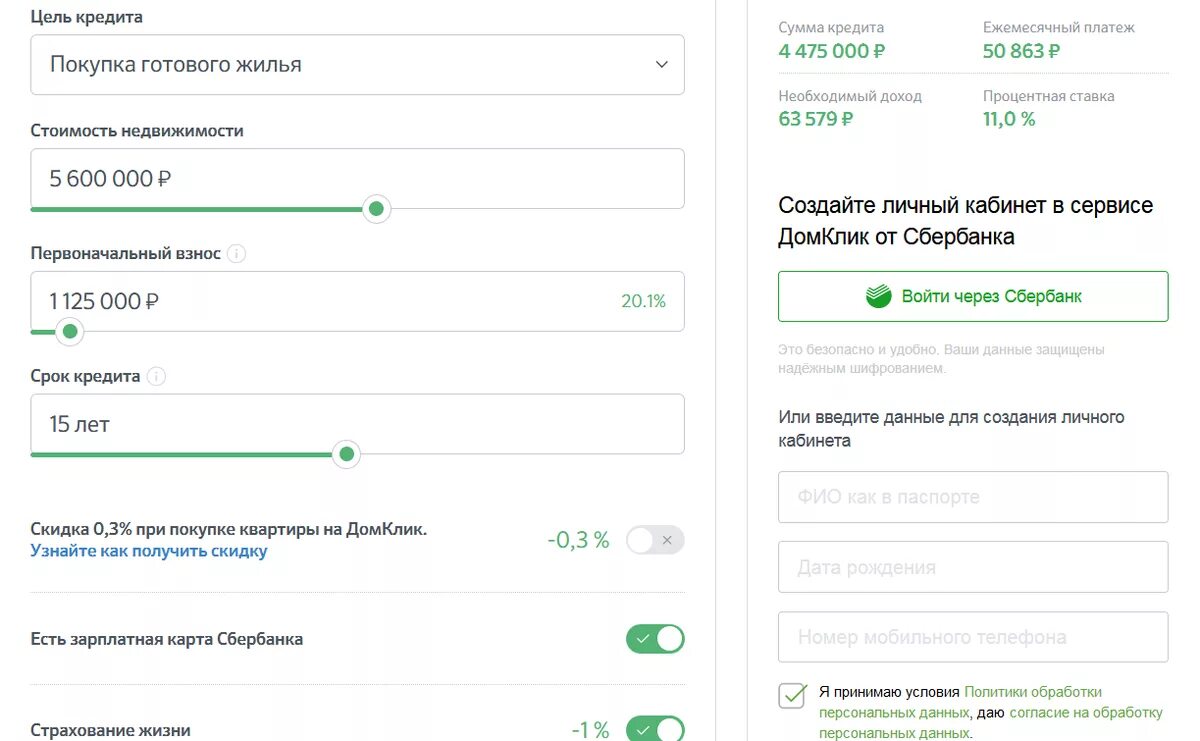This screenshot has width=1200, height=741.
Task: Disable Сбербанк salary card toggle
Action: click(x=655, y=639)
